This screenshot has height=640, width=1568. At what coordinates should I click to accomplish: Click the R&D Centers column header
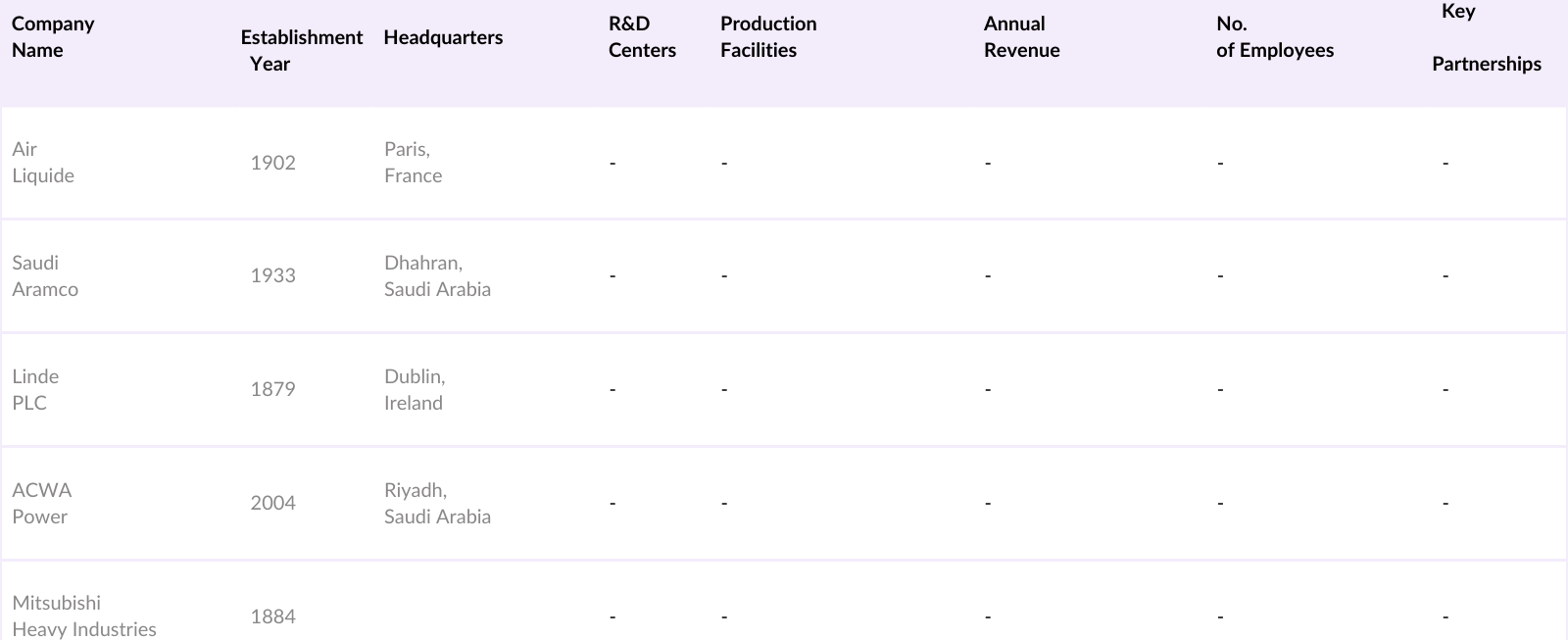tap(642, 37)
